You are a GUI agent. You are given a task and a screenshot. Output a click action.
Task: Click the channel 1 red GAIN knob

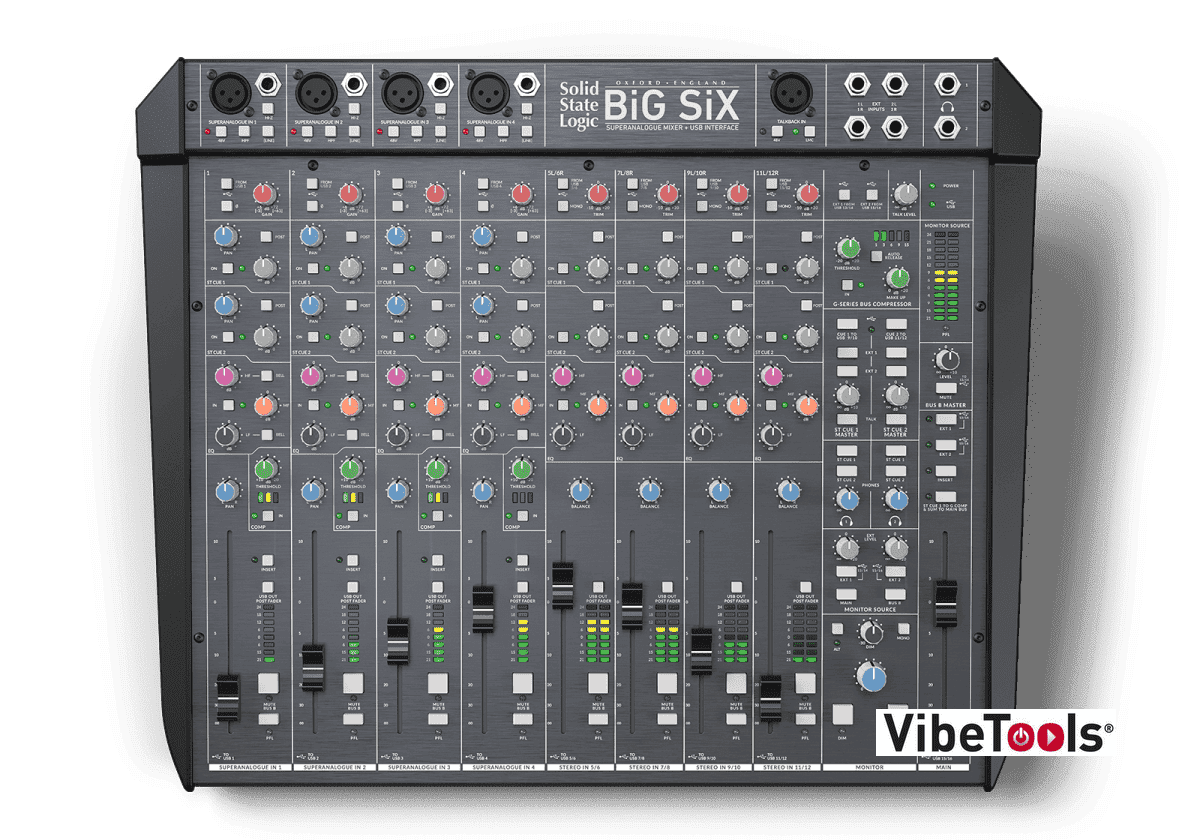click(x=264, y=193)
